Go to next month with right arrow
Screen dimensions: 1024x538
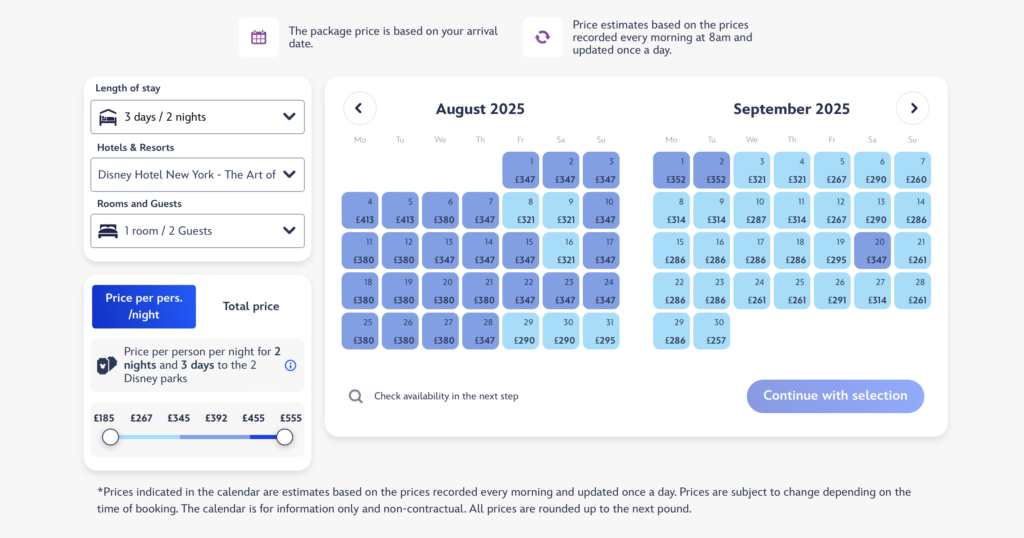tap(912, 108)
